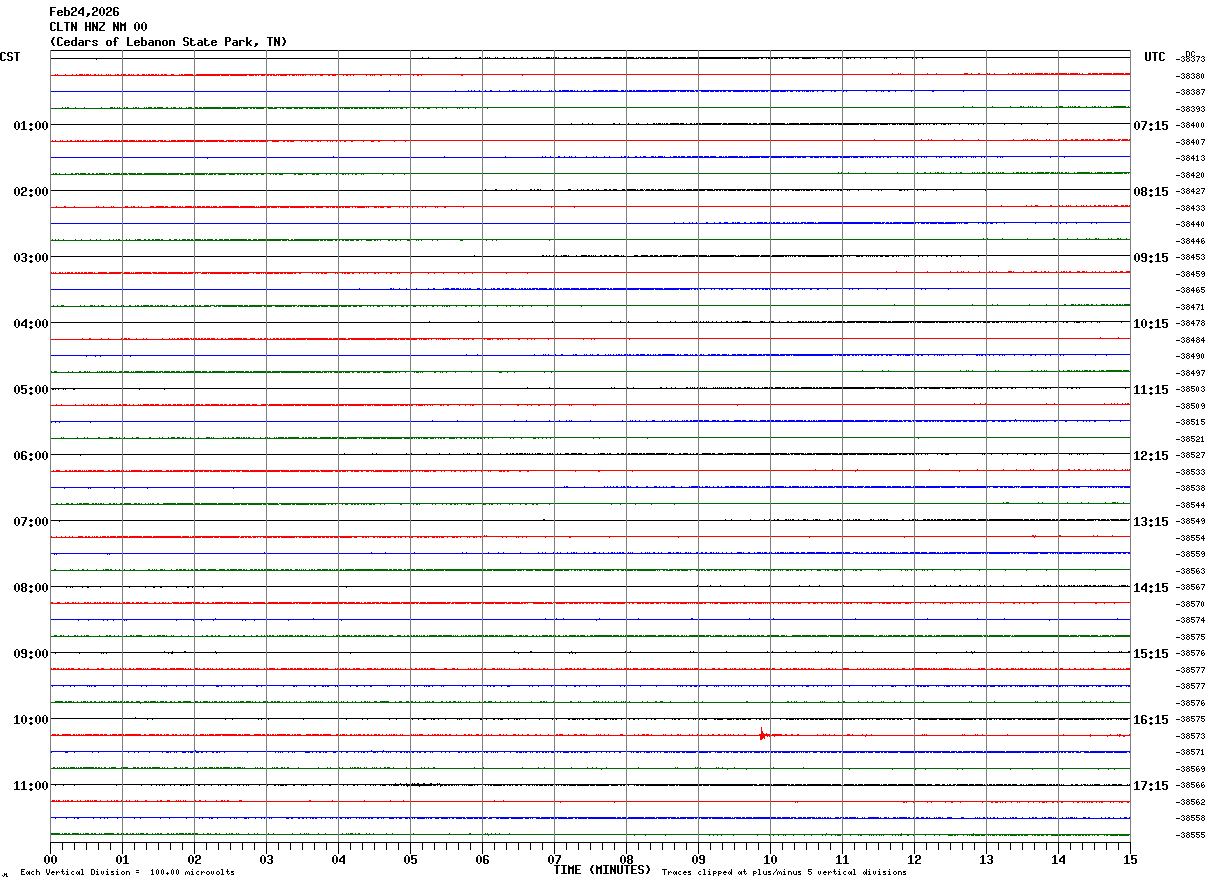Viewport: 1210px width, 886px height.
Task: Click the 07:15 UTC time label
Action: pos(1151,125)
